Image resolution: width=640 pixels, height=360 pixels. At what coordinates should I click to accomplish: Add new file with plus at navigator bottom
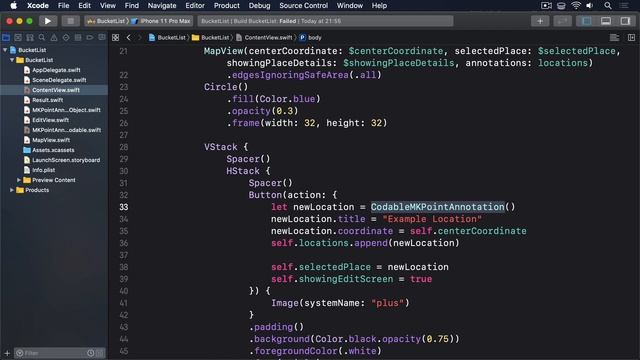click(7, 353)
